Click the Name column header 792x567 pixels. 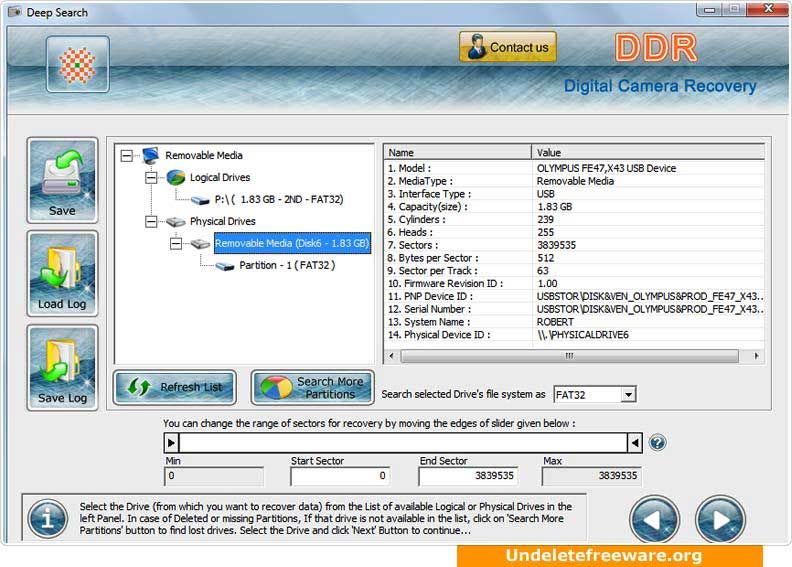click(458, 152)
